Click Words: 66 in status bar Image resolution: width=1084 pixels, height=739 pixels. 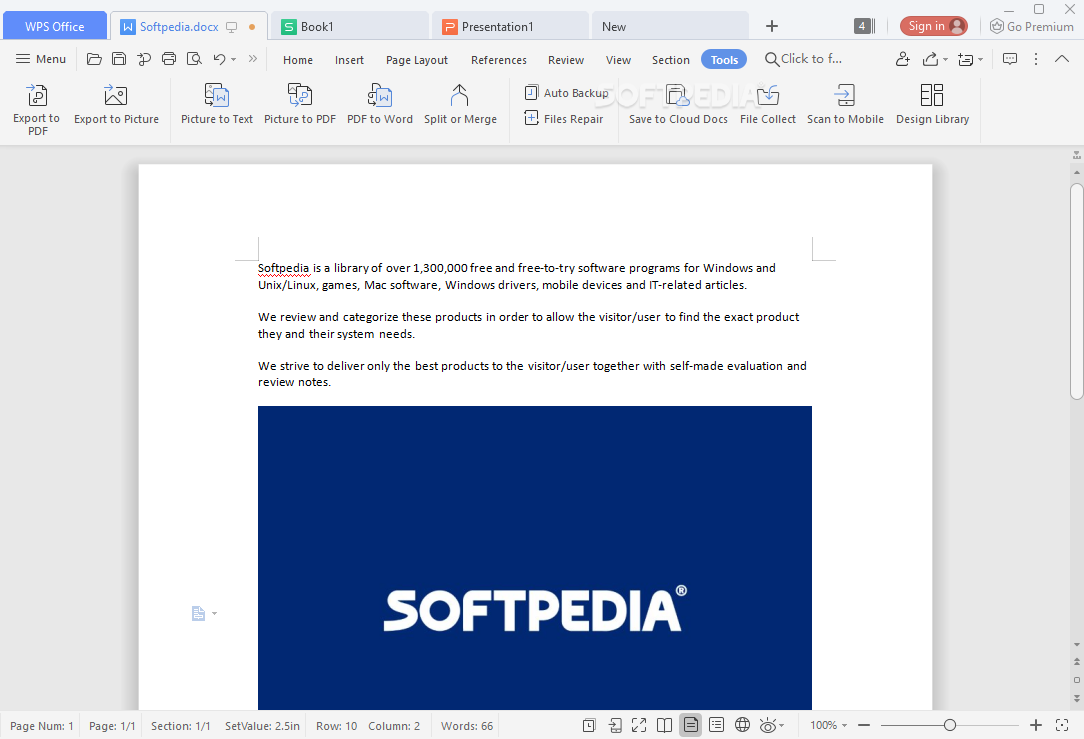[x=467, y=726]
